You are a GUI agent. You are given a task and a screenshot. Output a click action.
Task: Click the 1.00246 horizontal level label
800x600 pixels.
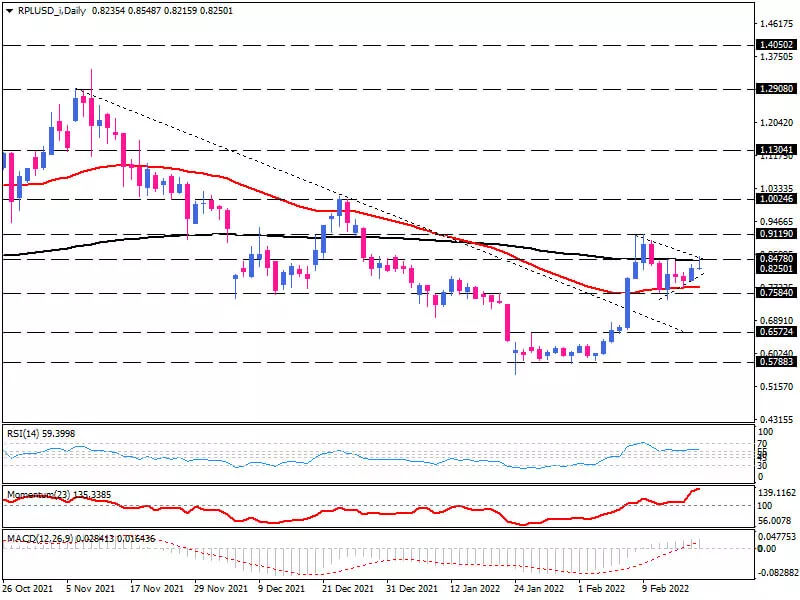tap(777, 199)
